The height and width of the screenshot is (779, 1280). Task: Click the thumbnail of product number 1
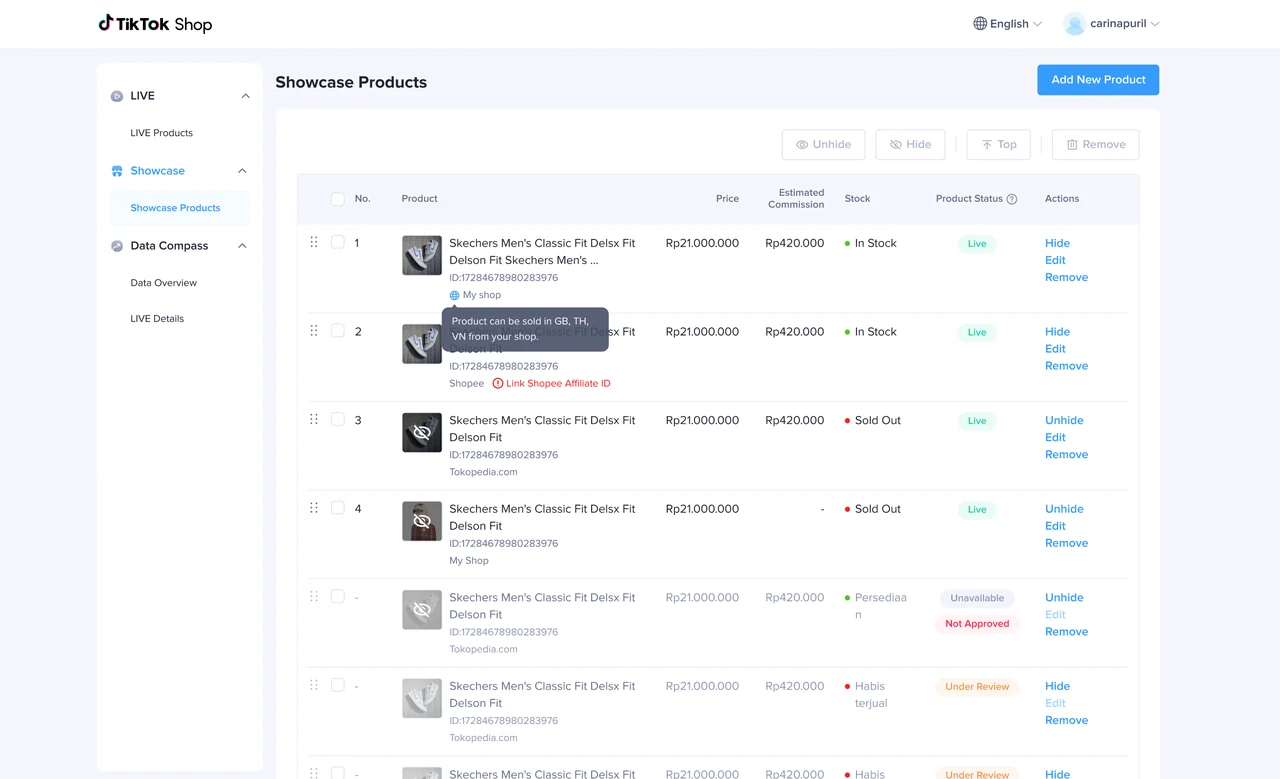click(x=422, y=255)
